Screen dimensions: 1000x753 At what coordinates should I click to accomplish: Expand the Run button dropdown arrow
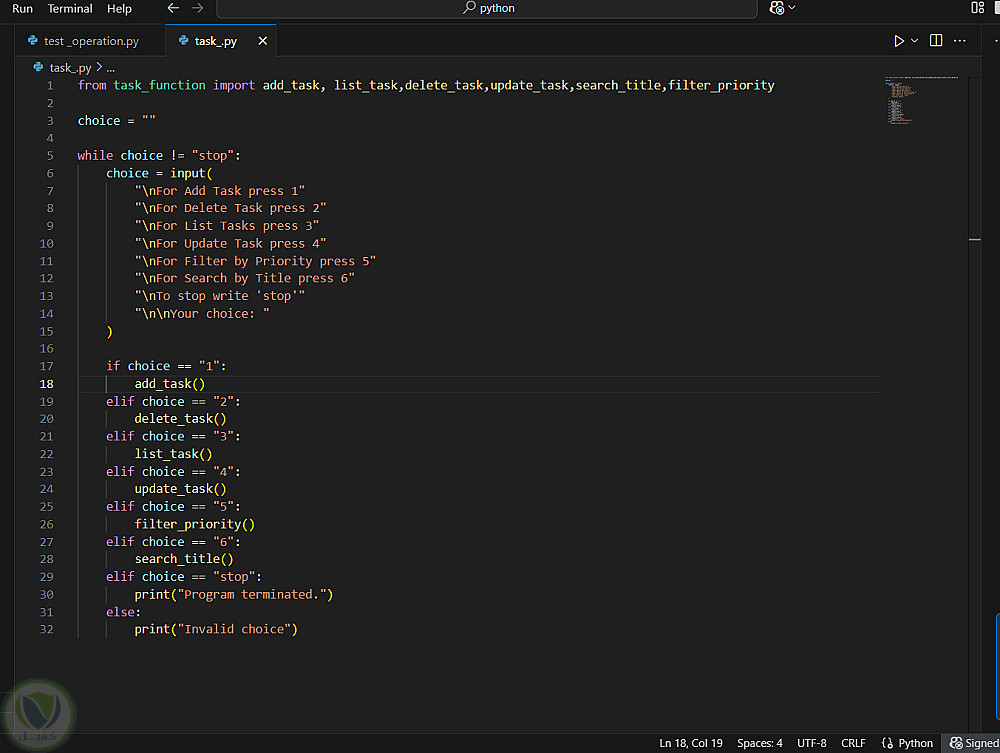pyautogui.click(x=915, y=41)
